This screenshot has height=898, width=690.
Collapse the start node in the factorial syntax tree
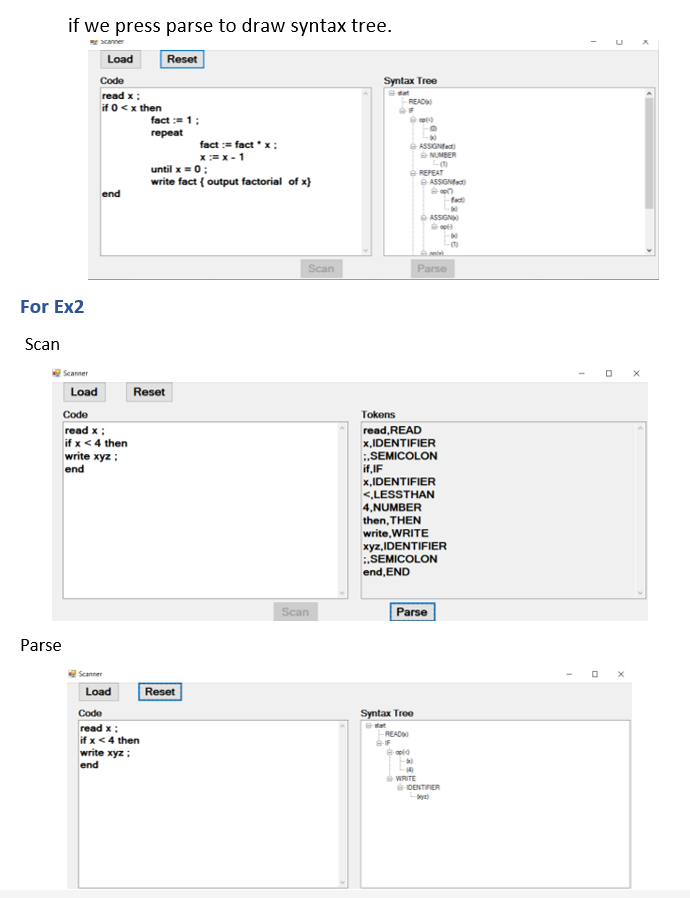[x=392, y=93]
